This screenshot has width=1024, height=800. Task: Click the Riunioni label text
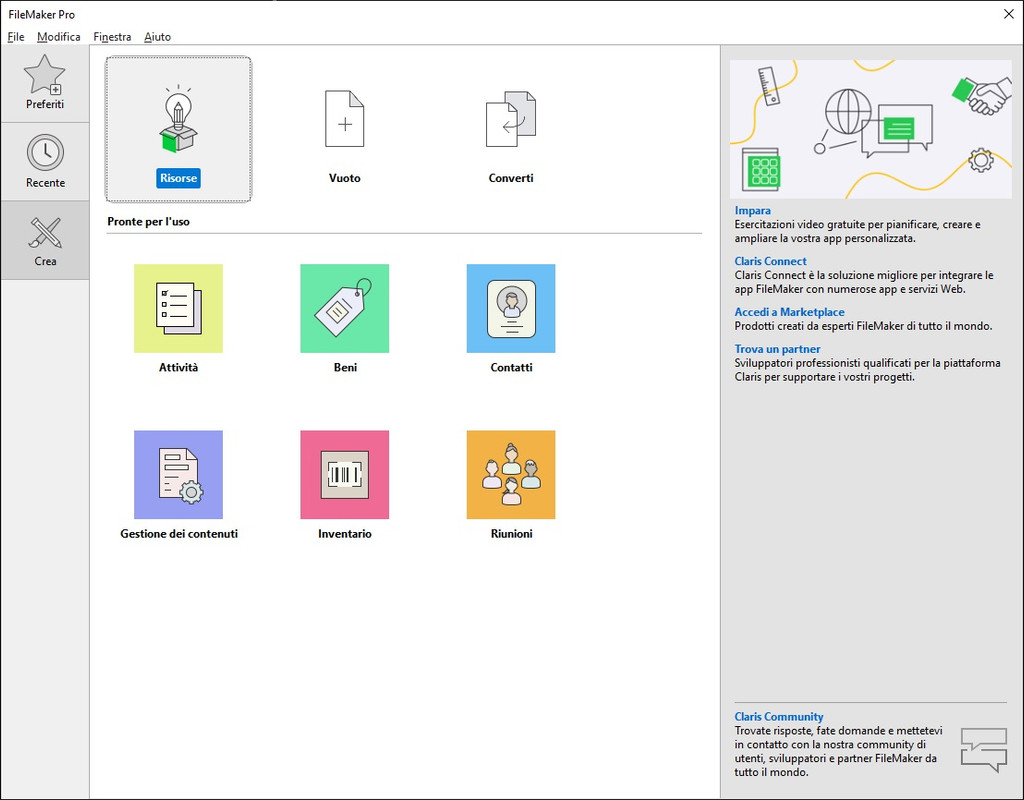point(511,534)
